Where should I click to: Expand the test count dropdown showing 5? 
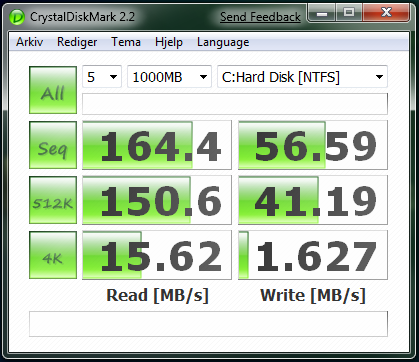(x=102, y=77)
